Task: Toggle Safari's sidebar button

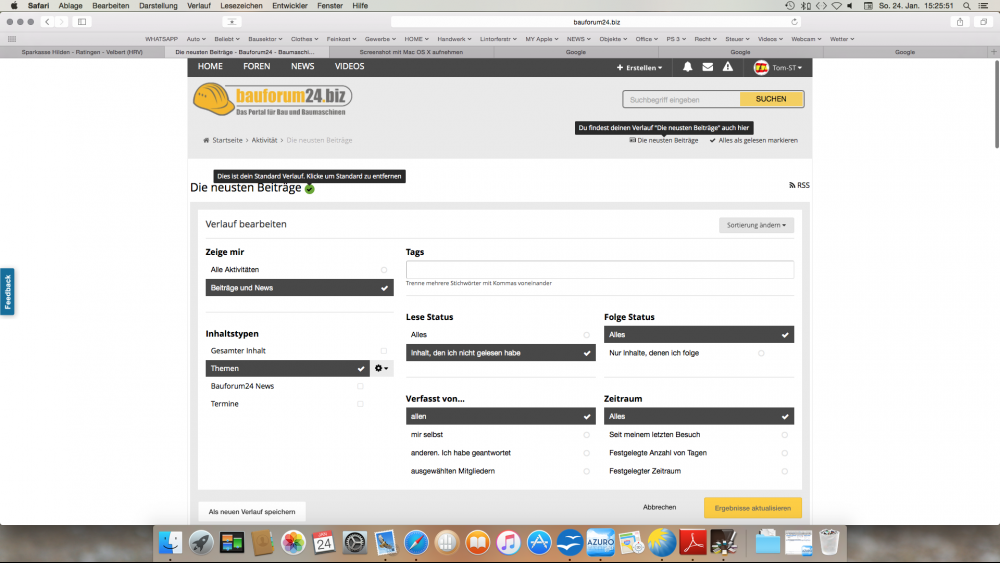Action: click(82, 22)
